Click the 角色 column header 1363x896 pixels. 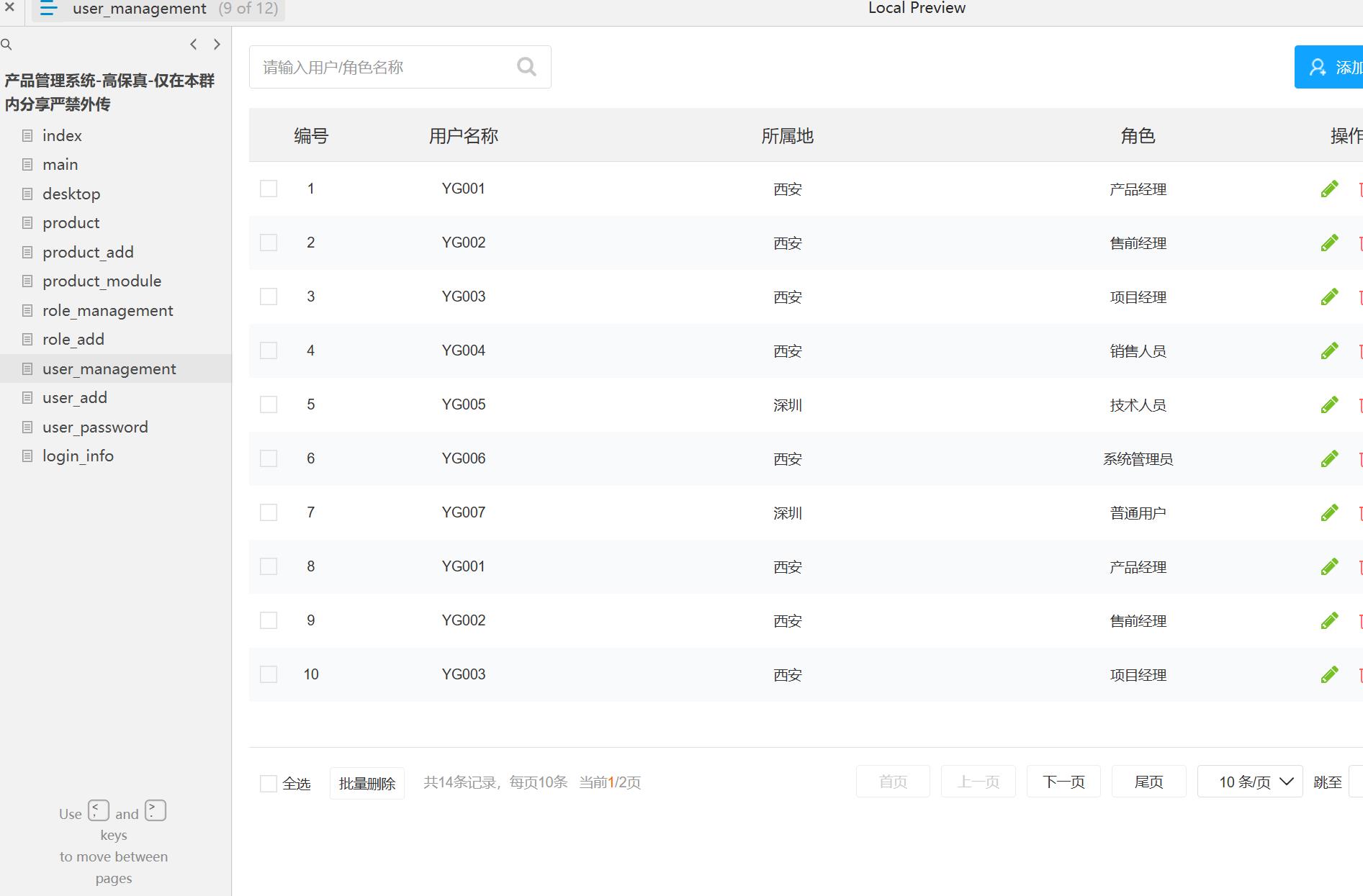click(1138, 135)
